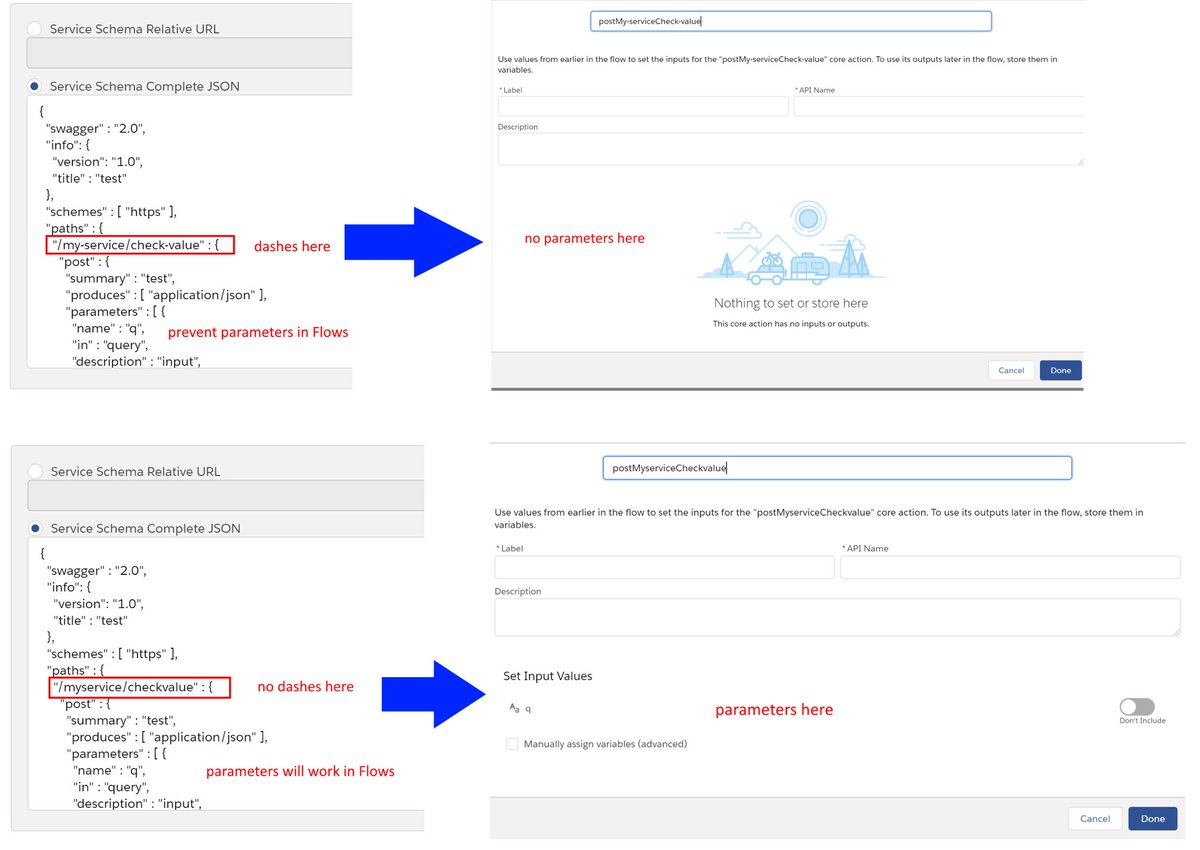Select Service Schema Complete JSON radio above /my-service/check-value JSON
Screen dimensions: 1200x850
point(35,86)
